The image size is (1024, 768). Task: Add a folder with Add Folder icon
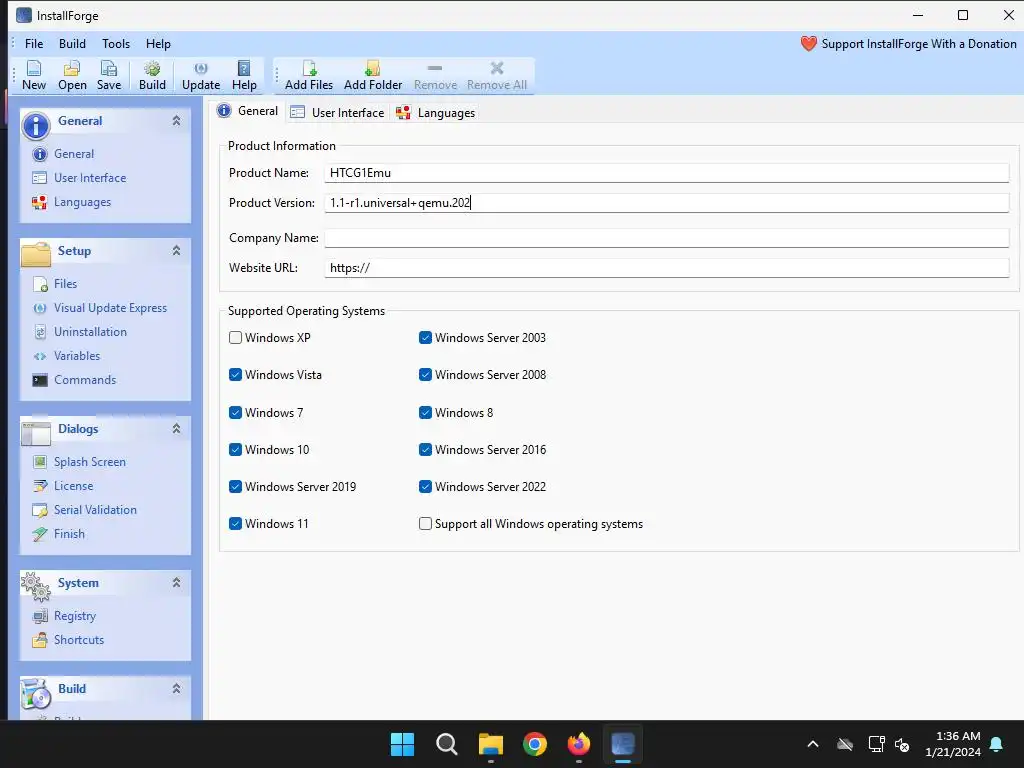373,76
